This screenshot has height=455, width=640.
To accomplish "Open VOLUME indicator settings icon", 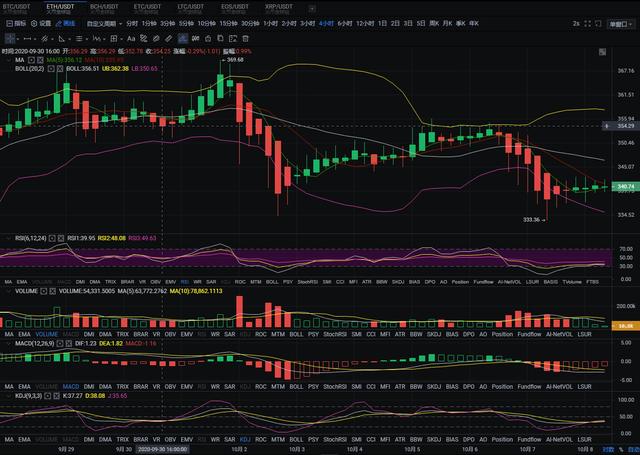I will point(44,291).
